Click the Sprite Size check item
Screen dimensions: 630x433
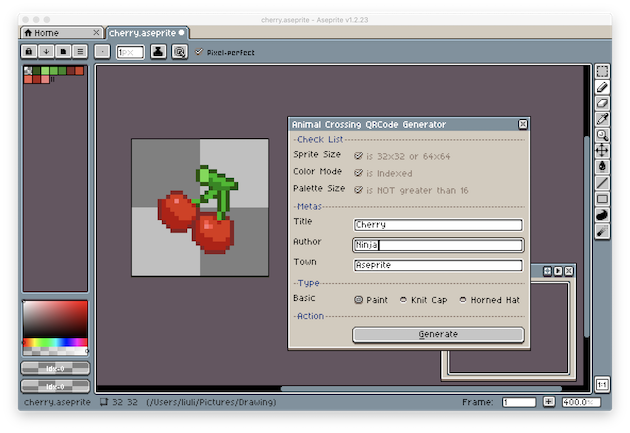click(x=402, y=156)
